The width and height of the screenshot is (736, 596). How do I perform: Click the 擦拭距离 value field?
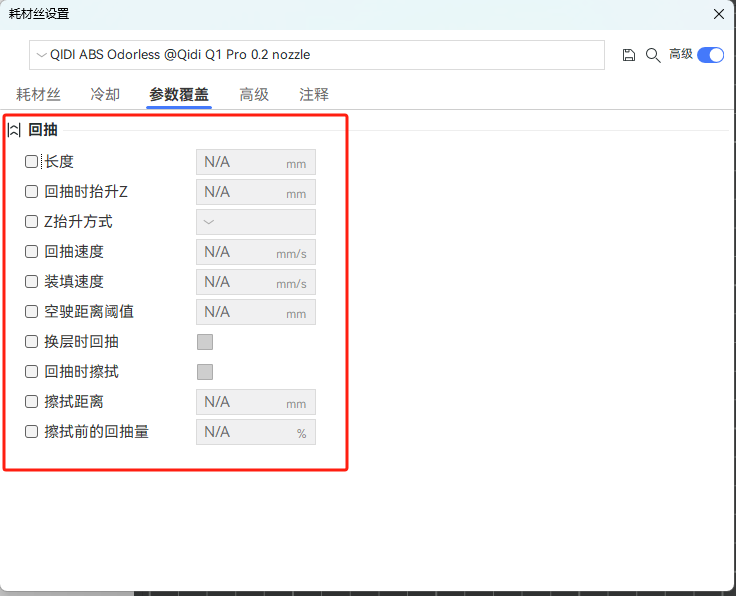(x=255, y=402)
